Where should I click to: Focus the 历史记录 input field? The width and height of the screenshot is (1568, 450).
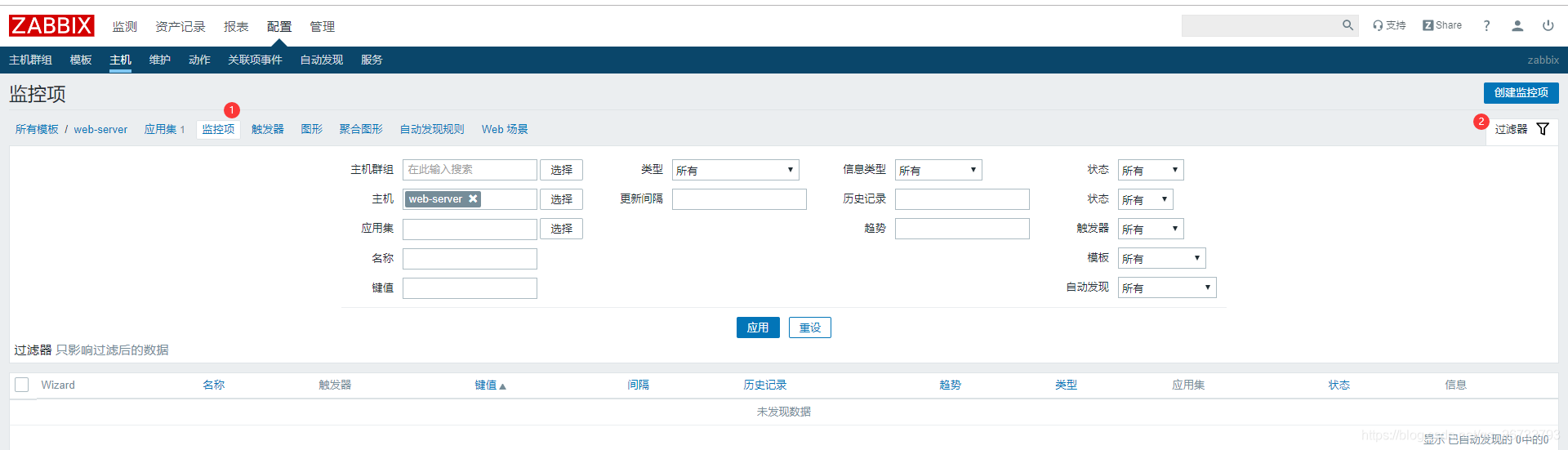tap(962, 199)
